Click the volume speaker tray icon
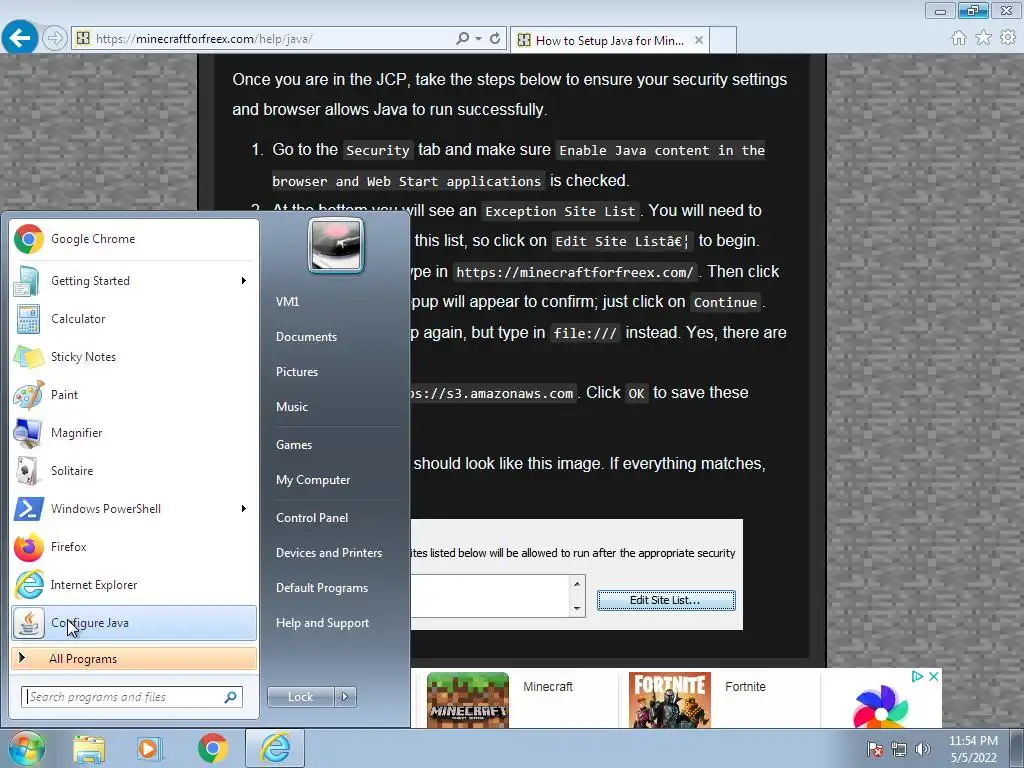The width and height of the screenshot is (1024, 768). coord(923,749)
